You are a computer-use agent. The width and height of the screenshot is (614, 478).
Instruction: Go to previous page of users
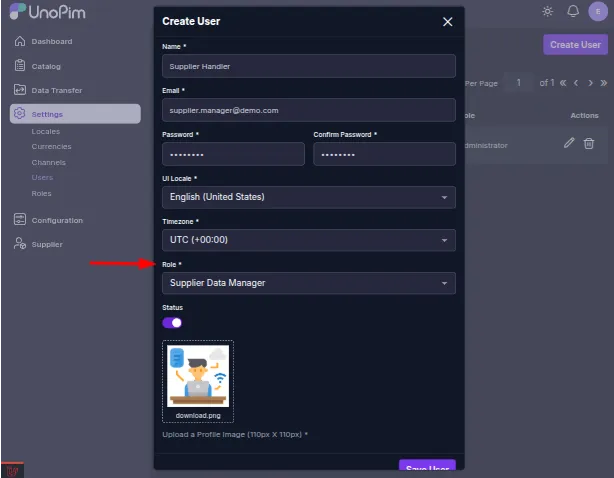point(576,83)
